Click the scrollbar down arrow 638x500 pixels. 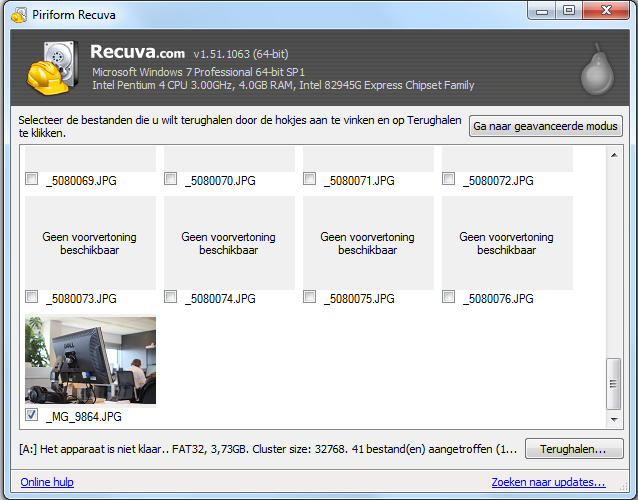coord(614,419)
